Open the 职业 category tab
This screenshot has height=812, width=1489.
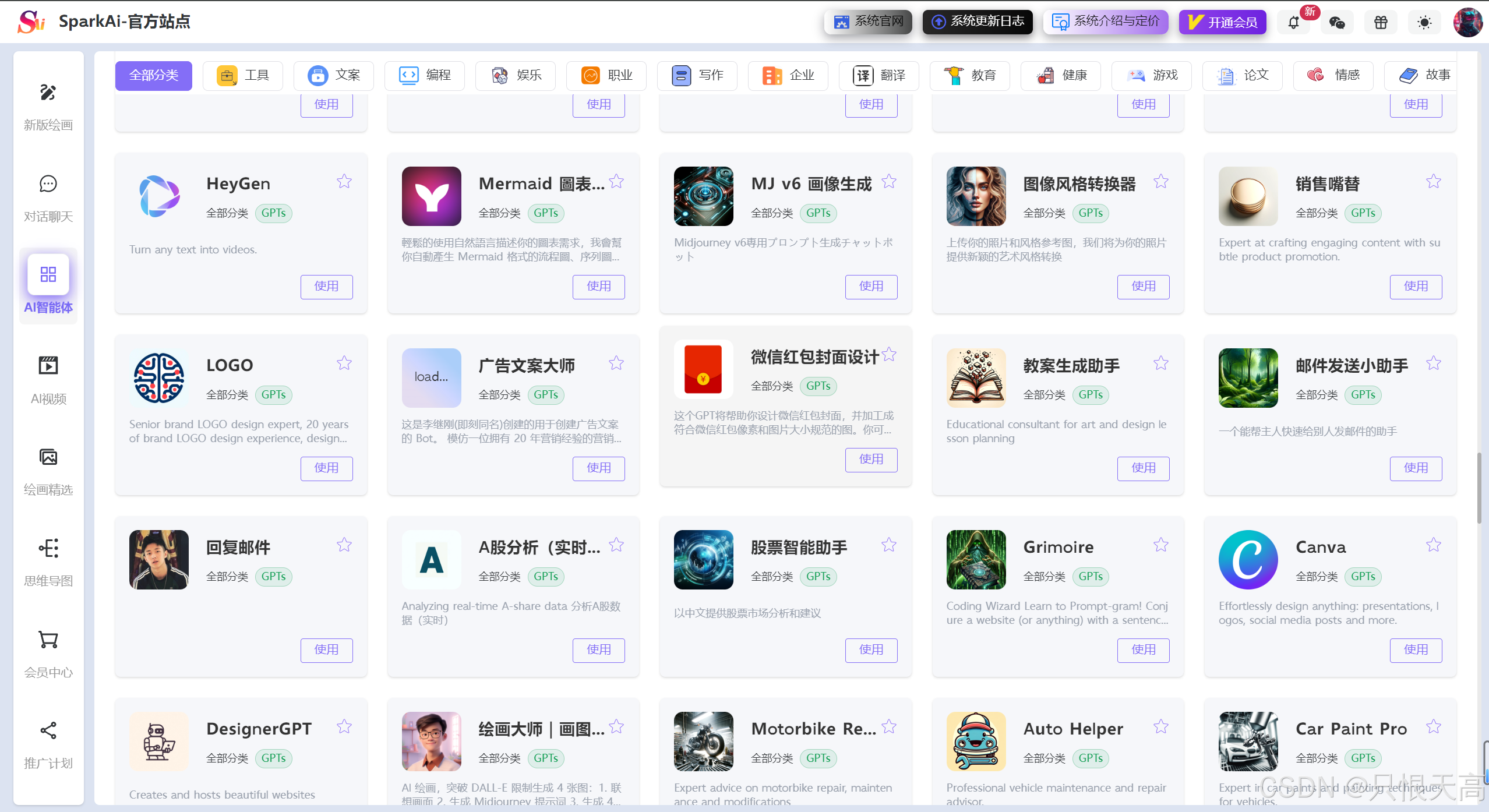click(606, 76)
